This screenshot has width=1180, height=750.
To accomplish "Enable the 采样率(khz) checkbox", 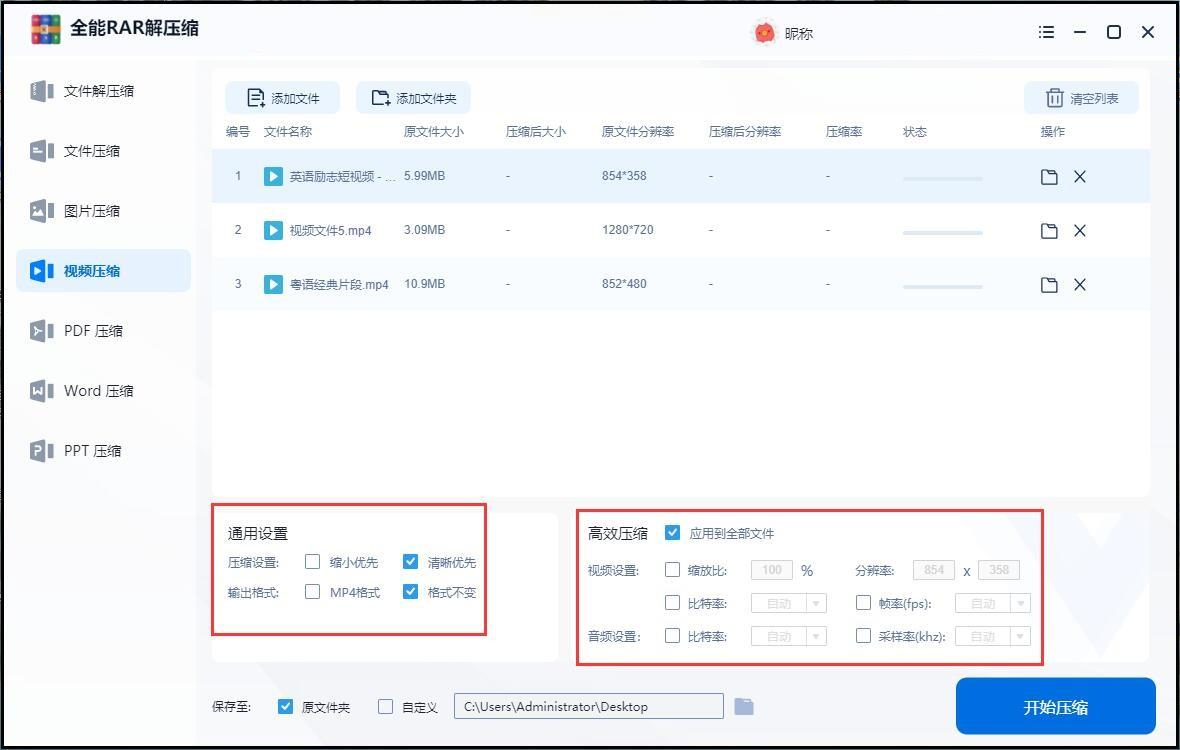I will tap(863, 636).
